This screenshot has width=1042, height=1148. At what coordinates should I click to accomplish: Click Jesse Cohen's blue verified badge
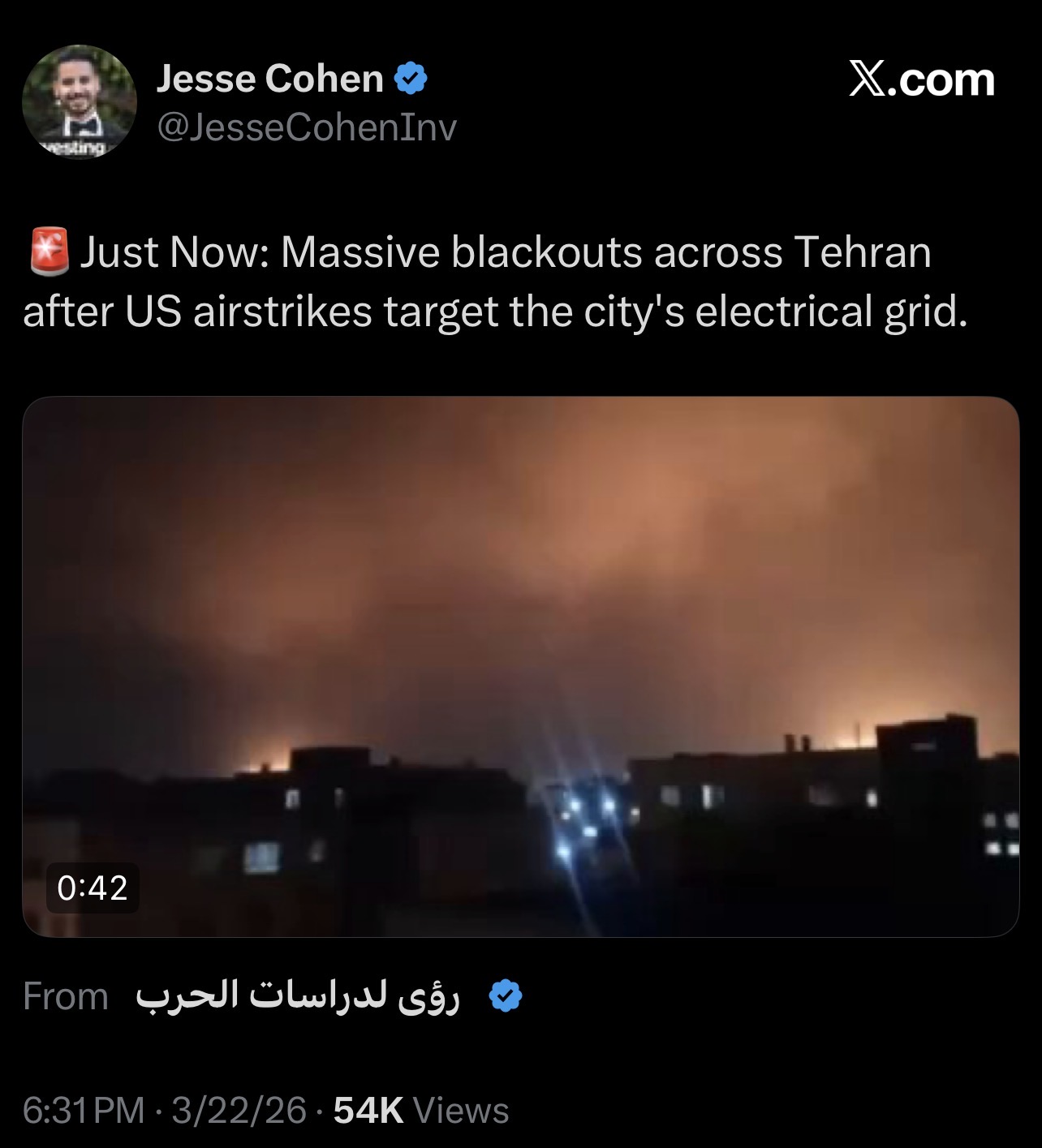411,79
